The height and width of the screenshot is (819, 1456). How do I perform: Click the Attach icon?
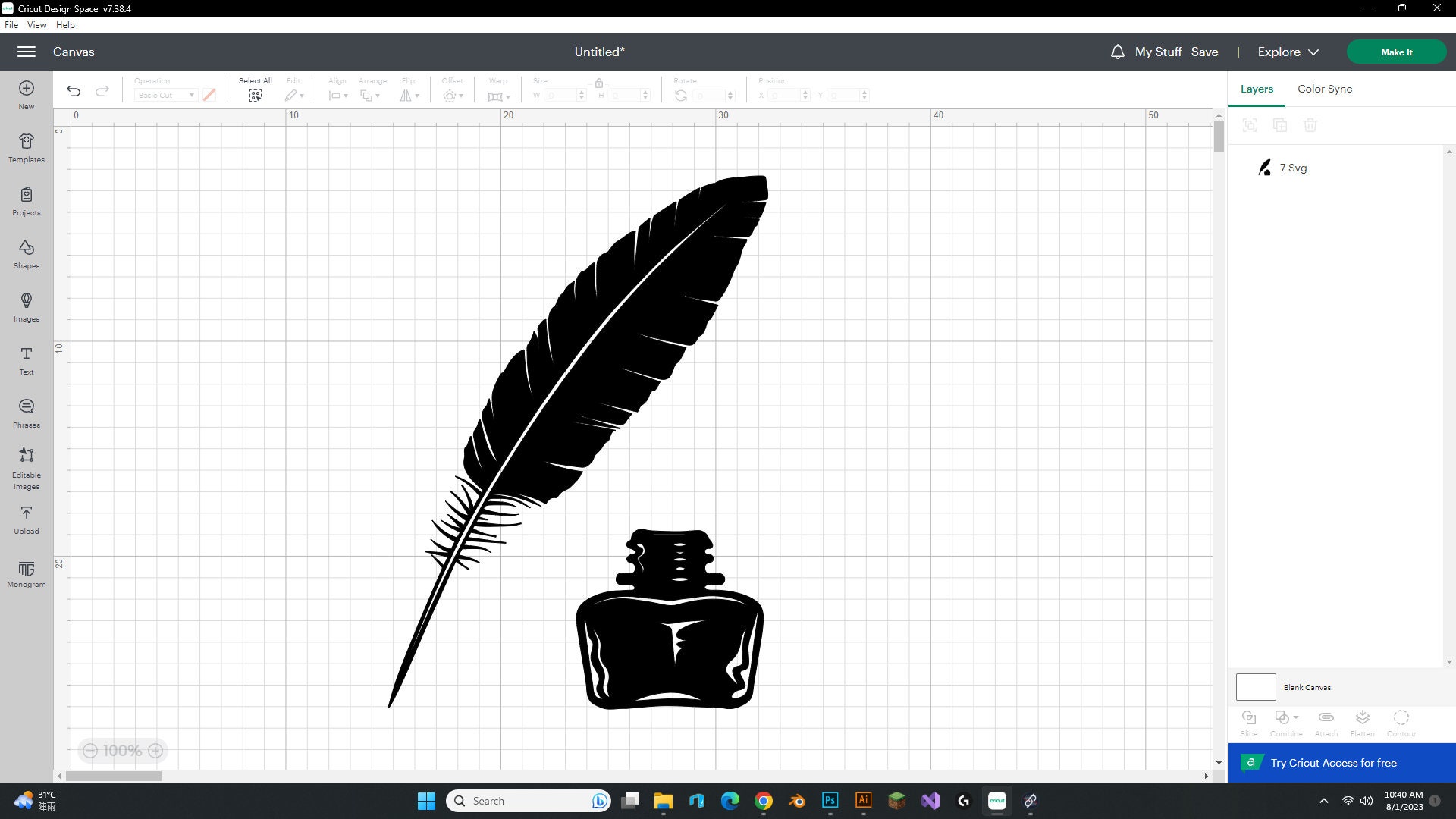click(x=1326, y=717)
